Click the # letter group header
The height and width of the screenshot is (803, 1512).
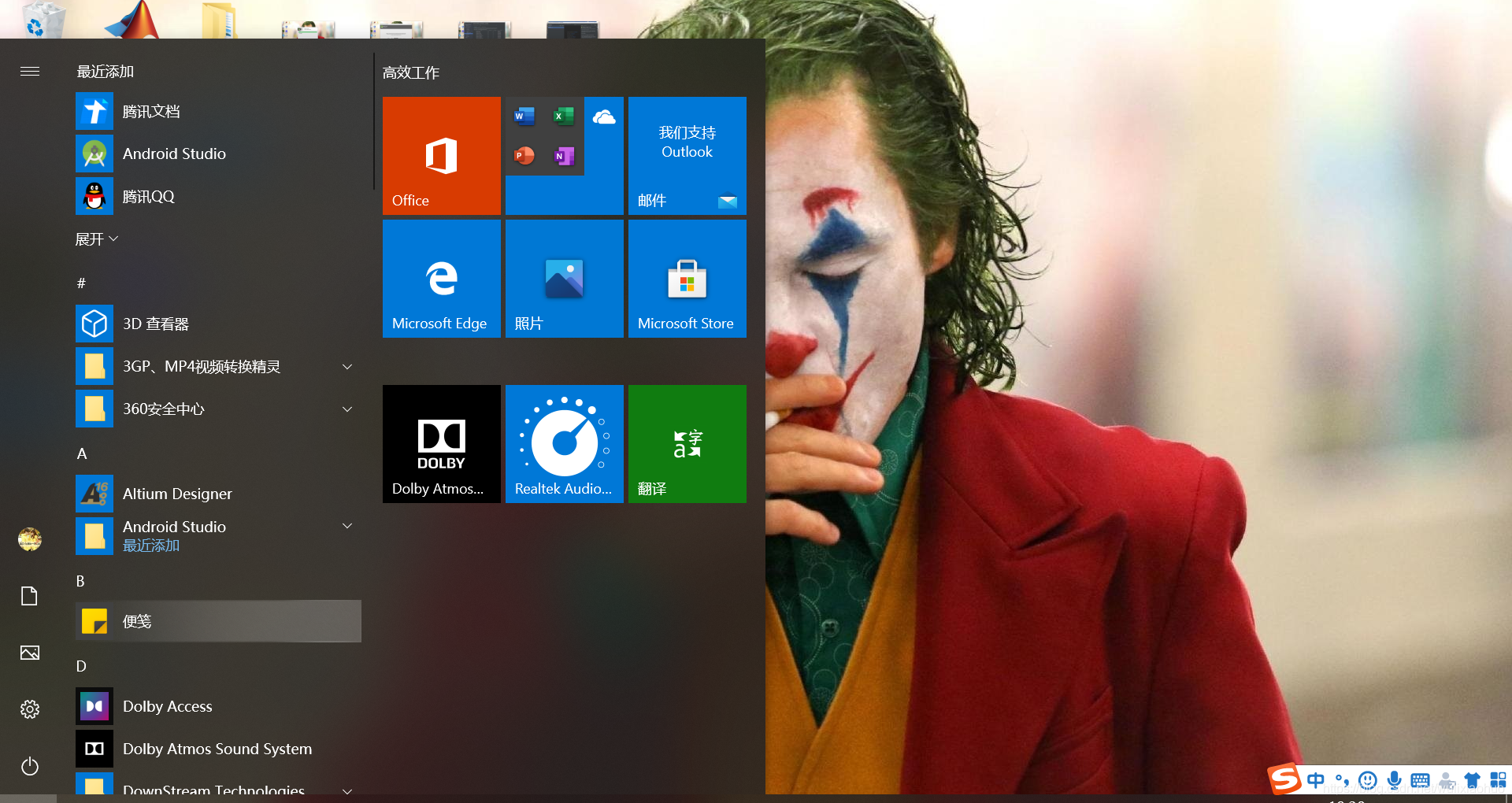81,283
